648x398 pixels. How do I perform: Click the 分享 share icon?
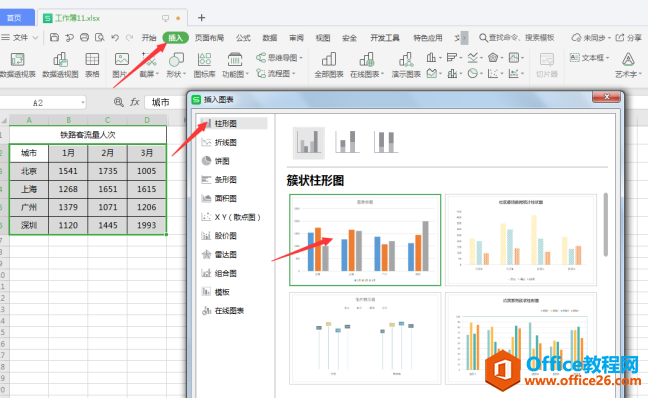tap(629, 38)
